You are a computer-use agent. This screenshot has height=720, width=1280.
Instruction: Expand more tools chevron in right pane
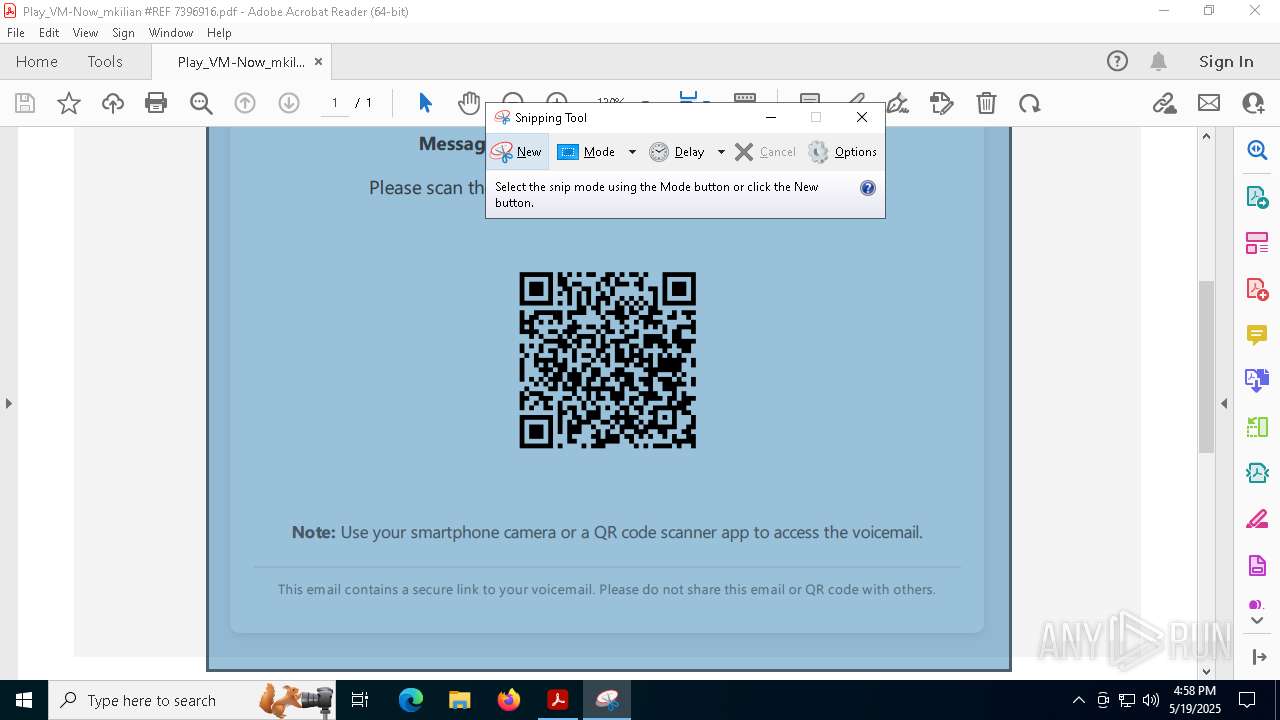(x=1257, y=621)
